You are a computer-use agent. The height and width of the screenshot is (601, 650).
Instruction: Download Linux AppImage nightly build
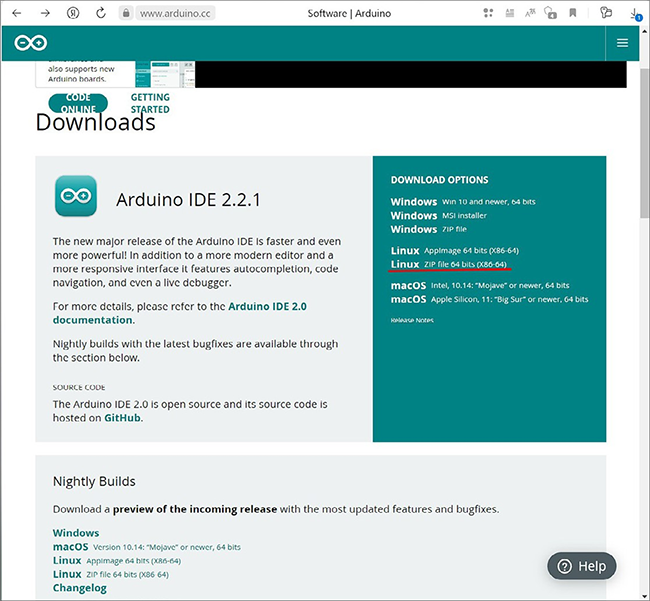[x=116, y=560]
